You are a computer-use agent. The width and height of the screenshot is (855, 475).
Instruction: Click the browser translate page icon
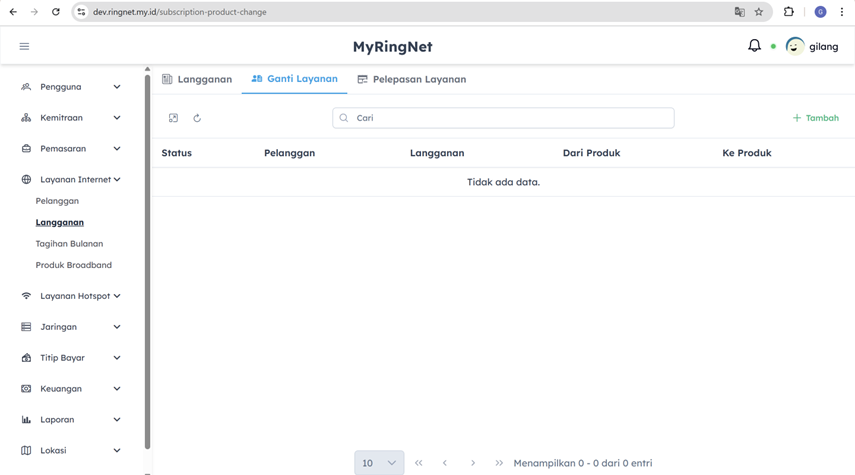(x=739, y=12)
